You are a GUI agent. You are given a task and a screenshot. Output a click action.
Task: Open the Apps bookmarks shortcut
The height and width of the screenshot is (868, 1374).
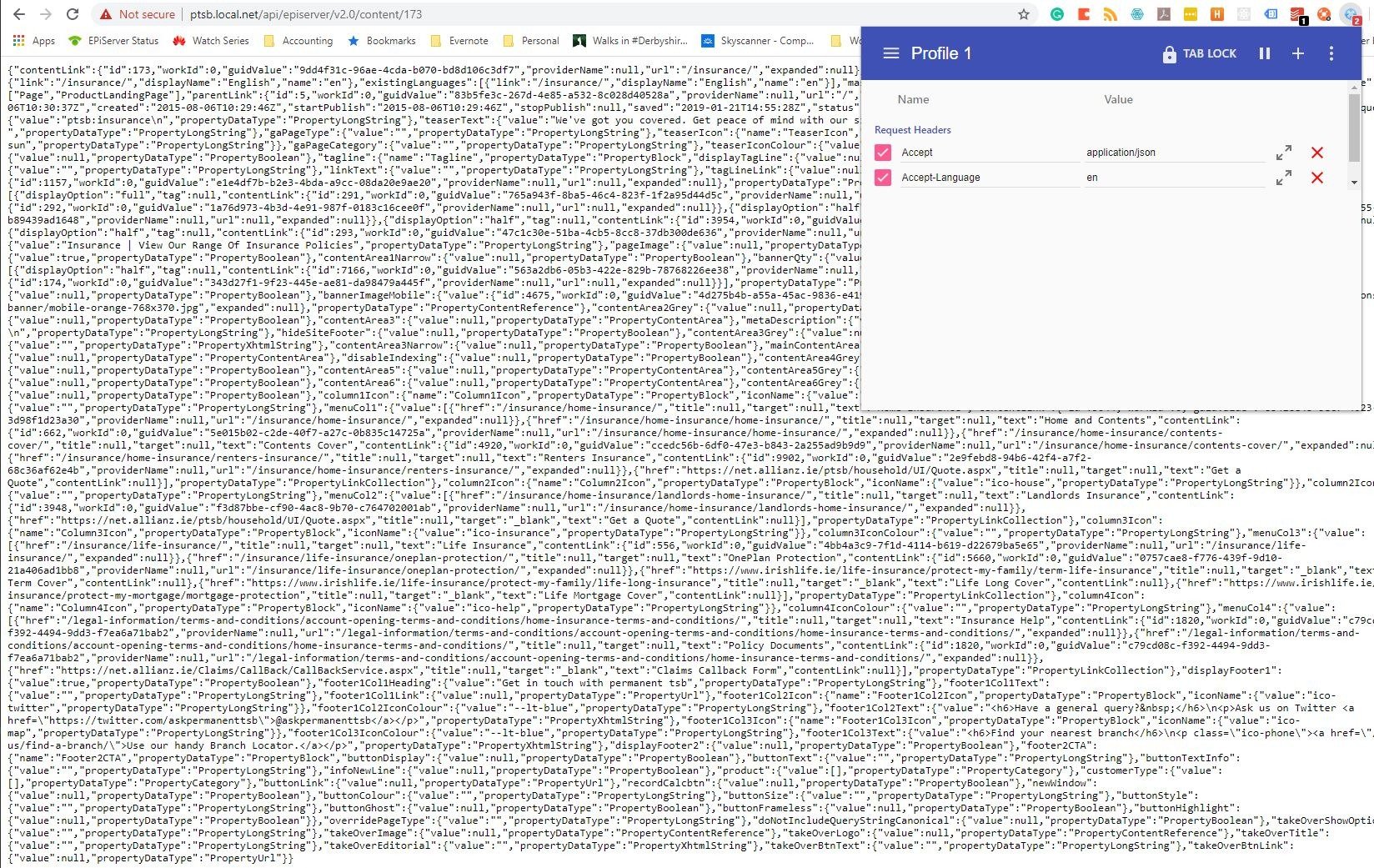[34, 40]
